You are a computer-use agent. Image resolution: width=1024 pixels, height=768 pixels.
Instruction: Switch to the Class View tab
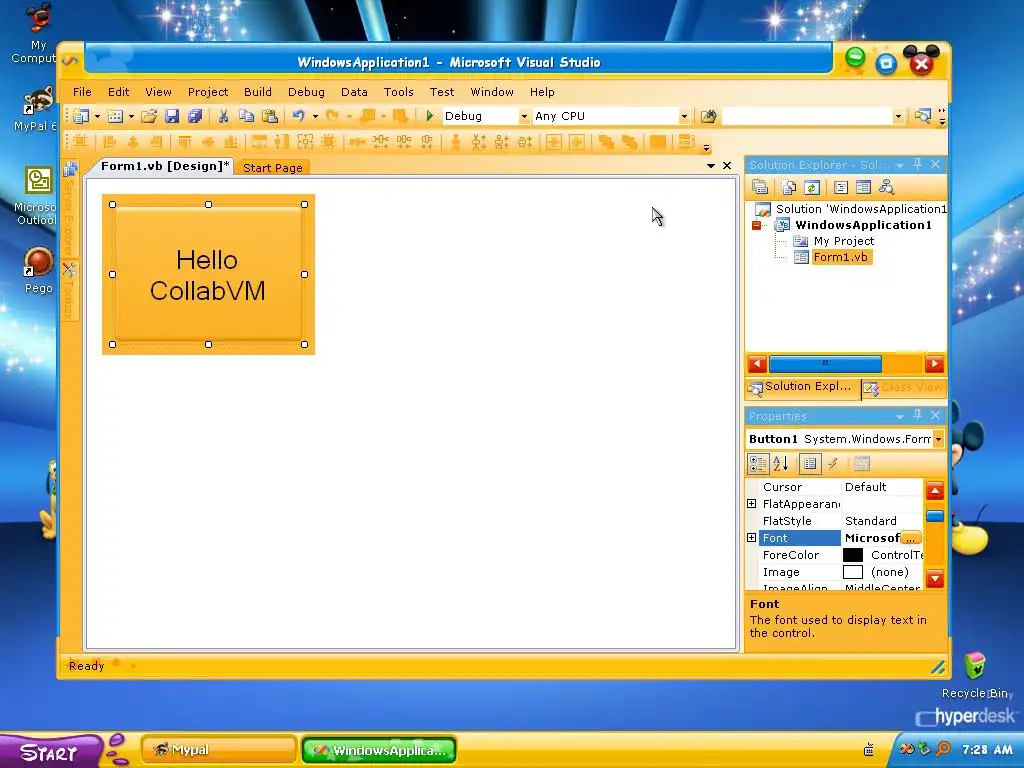click(x=904, y=388)
